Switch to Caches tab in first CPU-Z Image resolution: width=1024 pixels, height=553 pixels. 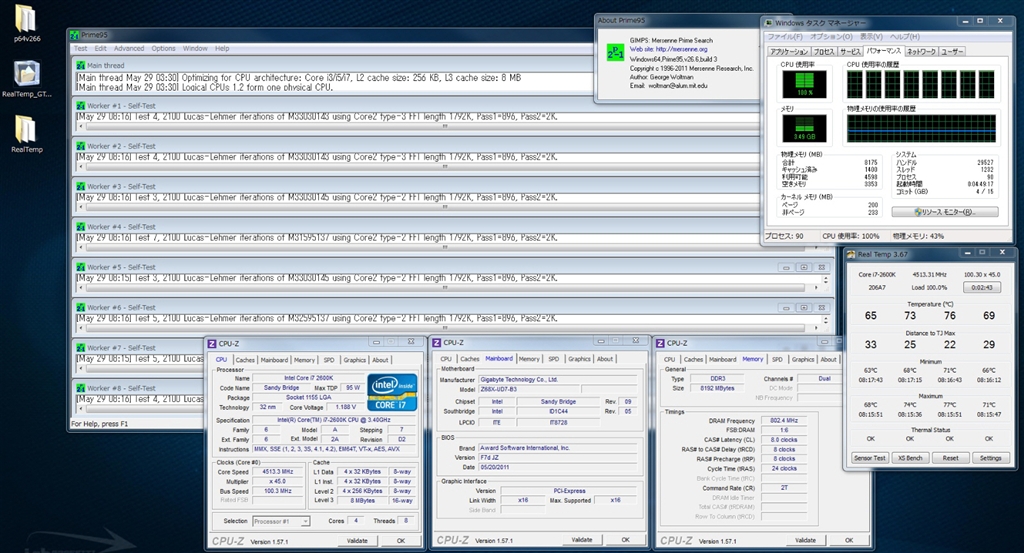point(245,359)
